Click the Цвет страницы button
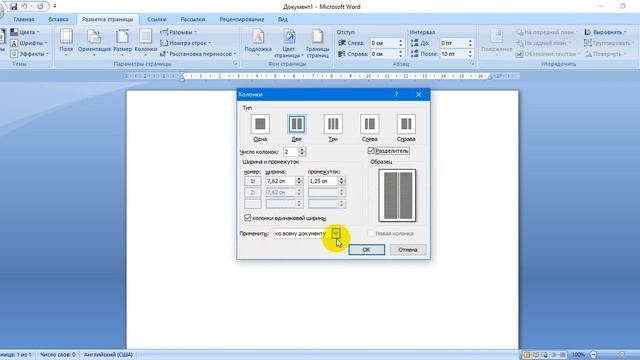640x360 pixels. point(289,42)
